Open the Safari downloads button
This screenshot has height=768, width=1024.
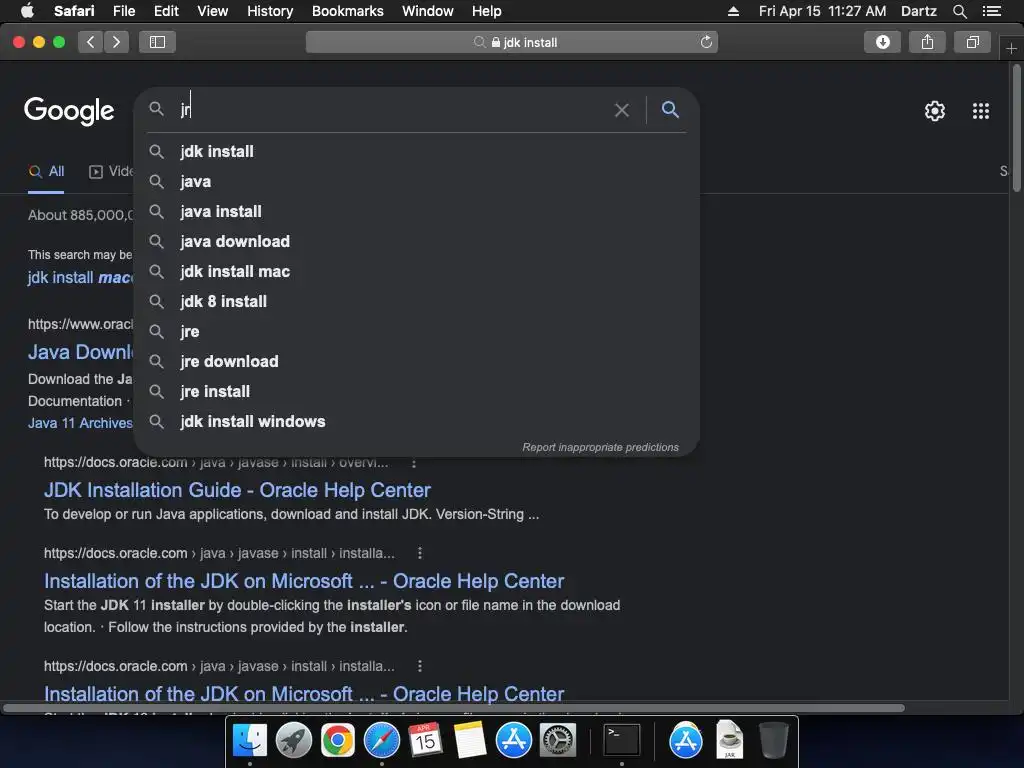click(x=882, y=42)
